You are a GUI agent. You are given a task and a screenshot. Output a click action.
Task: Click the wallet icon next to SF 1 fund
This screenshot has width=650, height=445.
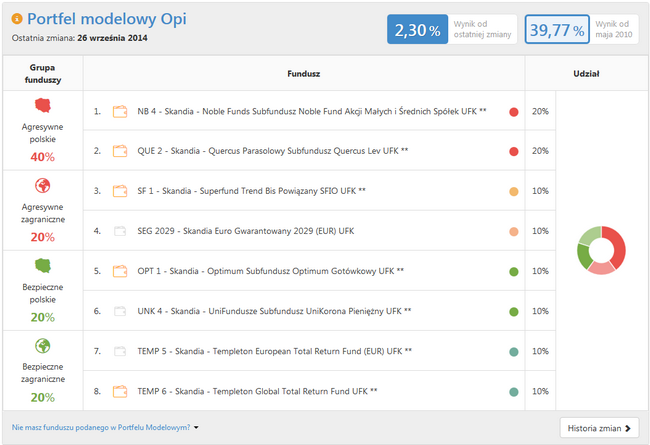120,191
